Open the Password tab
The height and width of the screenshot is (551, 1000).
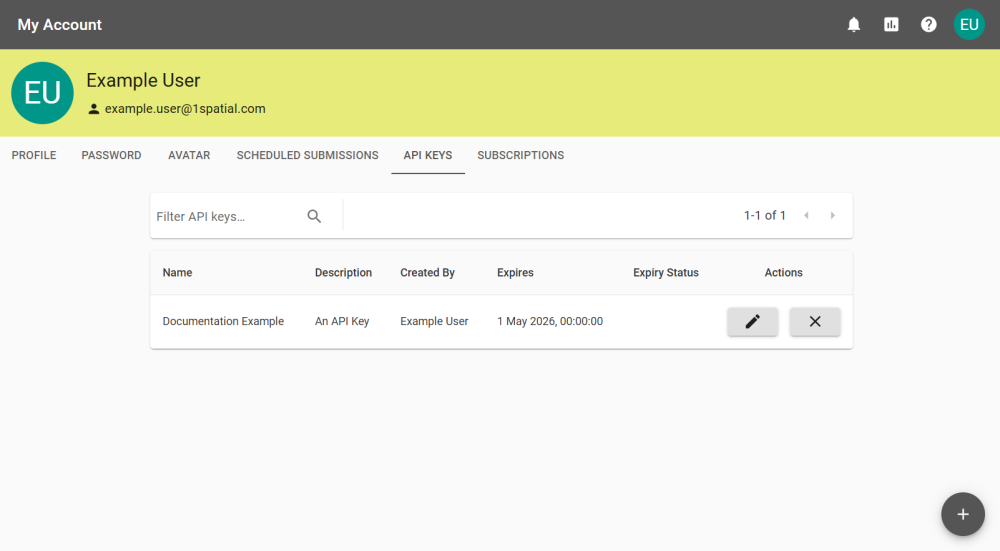111,156
